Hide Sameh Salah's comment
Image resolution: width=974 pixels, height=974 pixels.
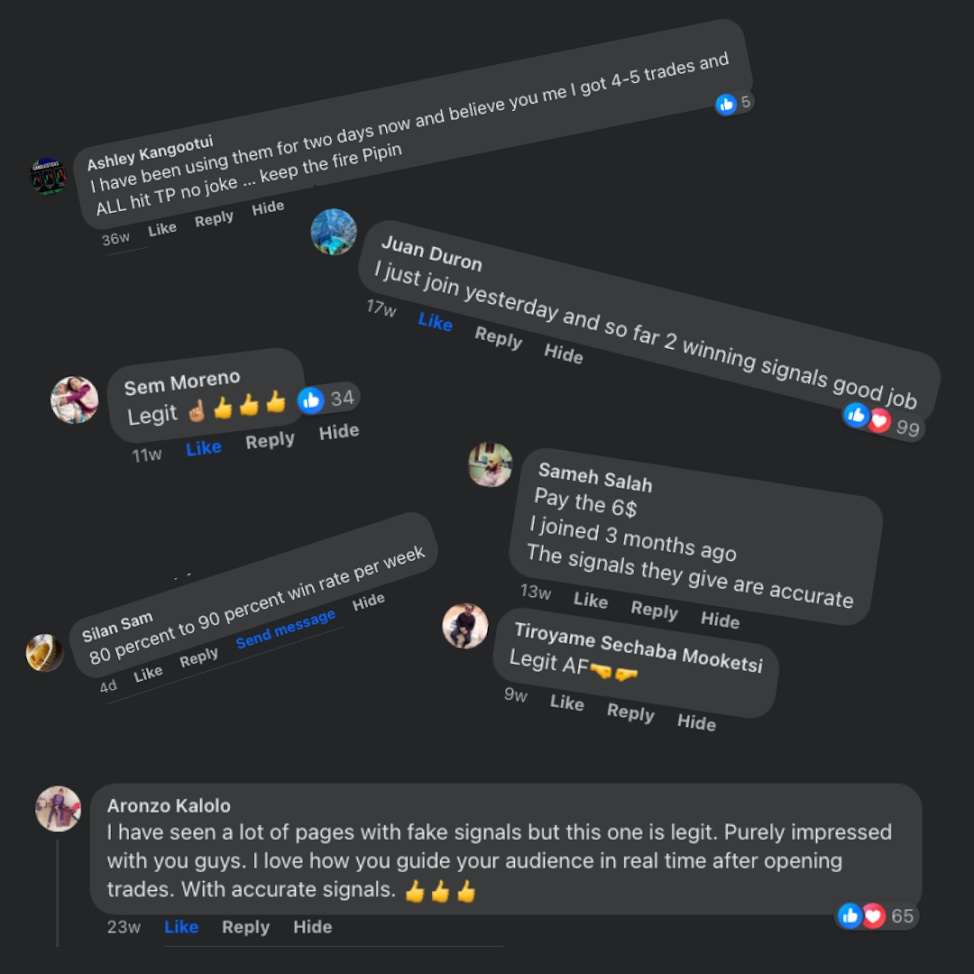[720, 619]
